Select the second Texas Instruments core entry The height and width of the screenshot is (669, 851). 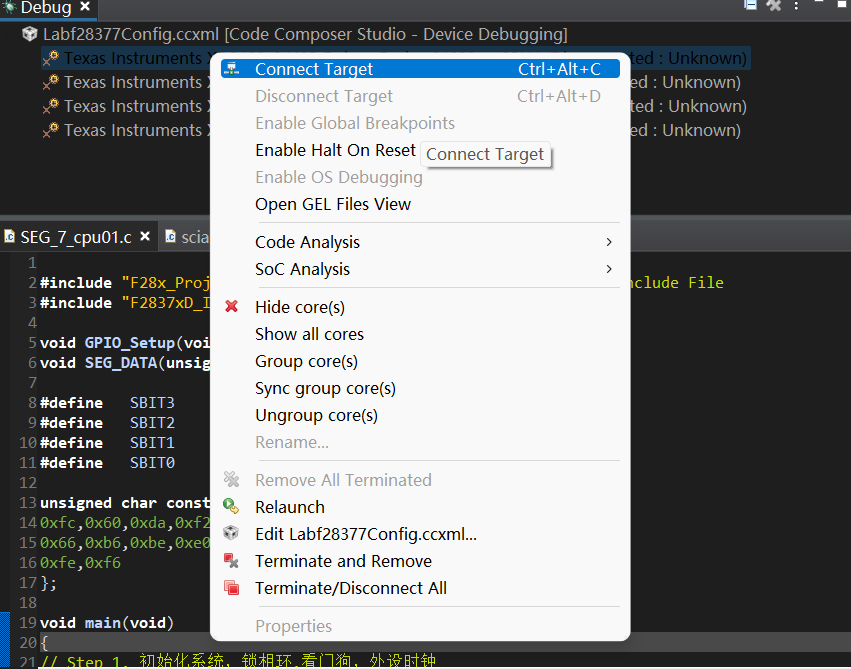click(132, 82)
